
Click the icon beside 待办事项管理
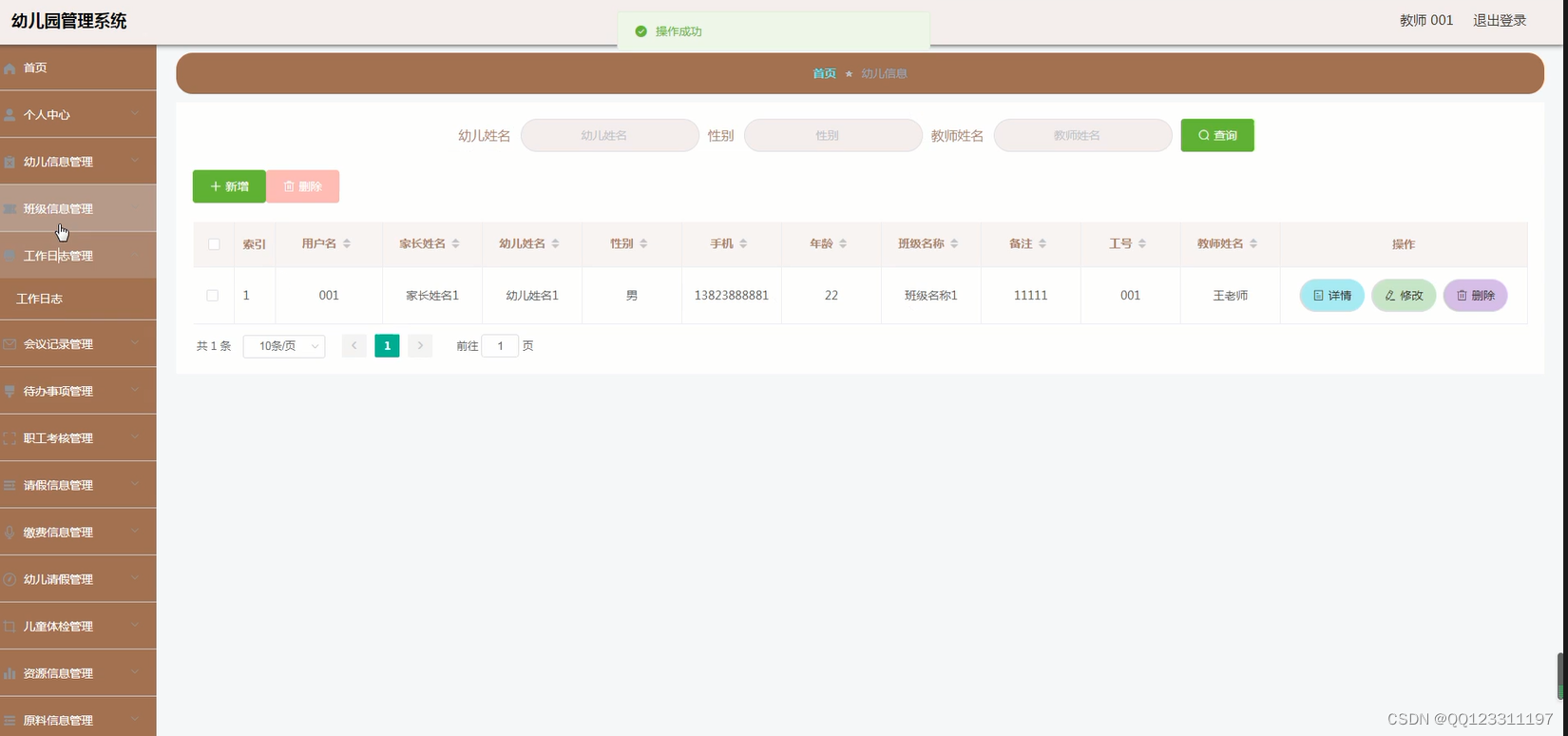coord(10,392)
